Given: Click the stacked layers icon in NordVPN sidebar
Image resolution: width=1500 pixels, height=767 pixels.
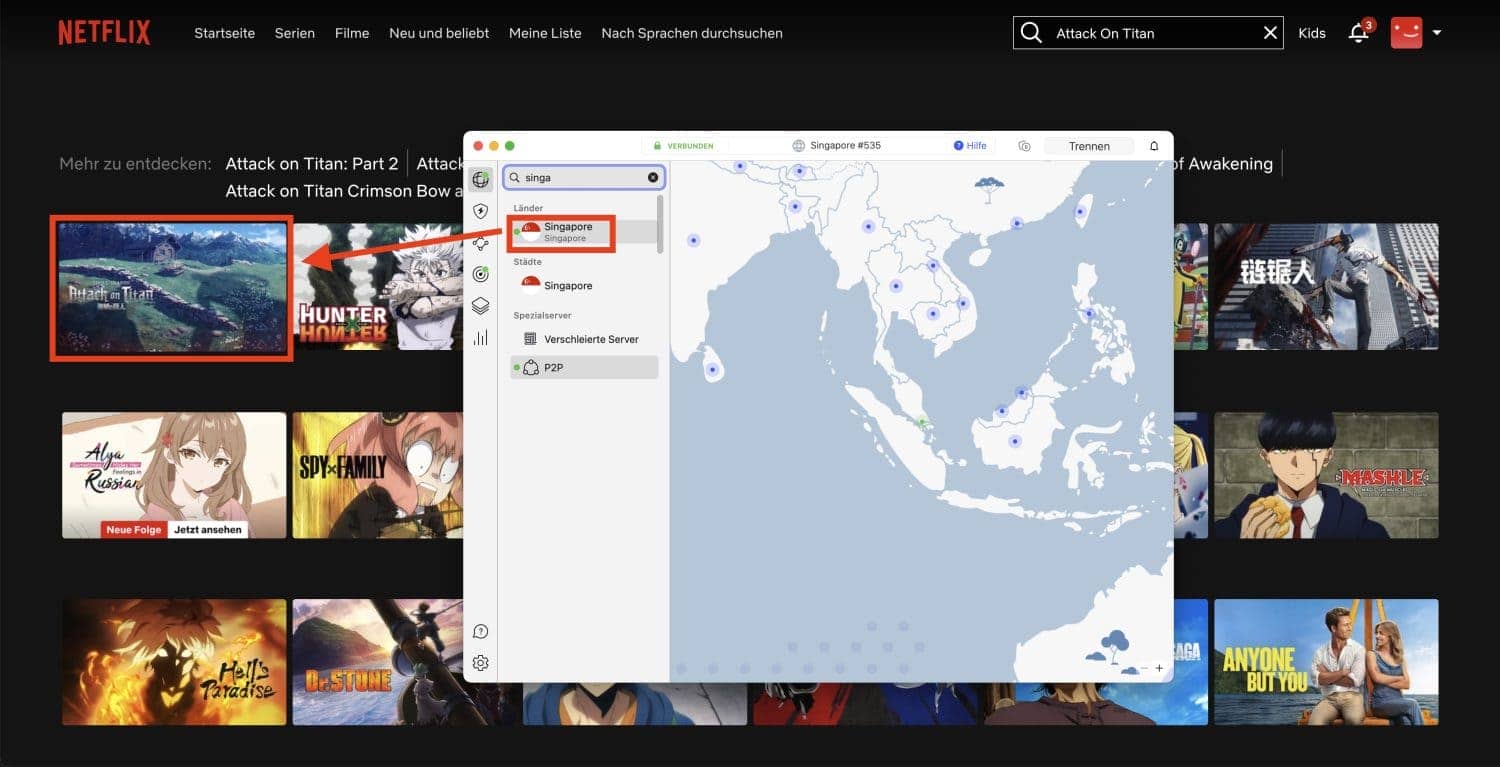Looking at the screenshot, I should coord(481,306).
